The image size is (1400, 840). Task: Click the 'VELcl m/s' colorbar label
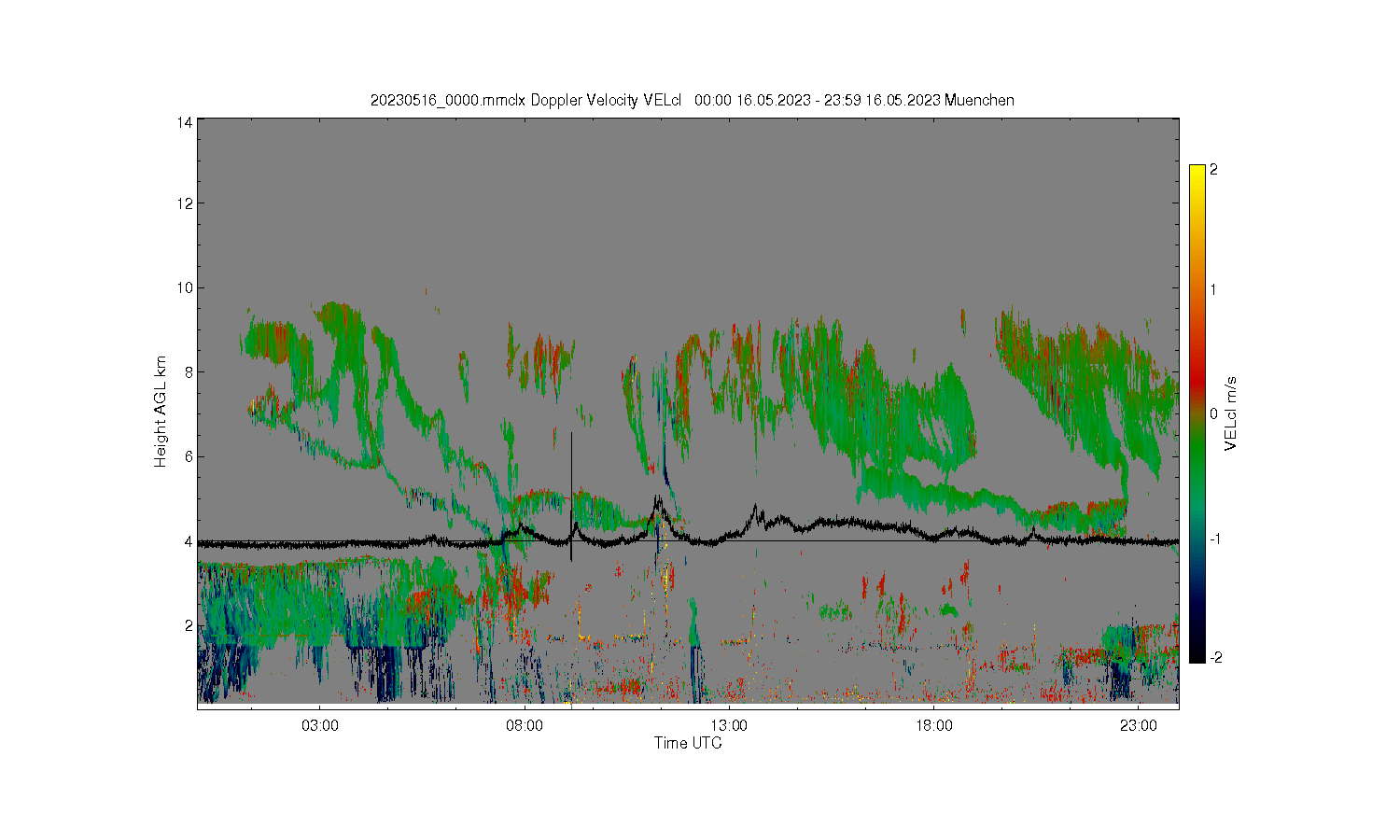(x=1231, y=413)
